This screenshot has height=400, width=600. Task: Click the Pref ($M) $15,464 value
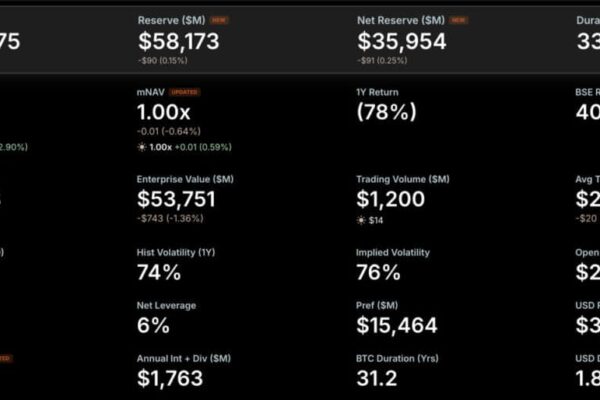click(396, 325)
